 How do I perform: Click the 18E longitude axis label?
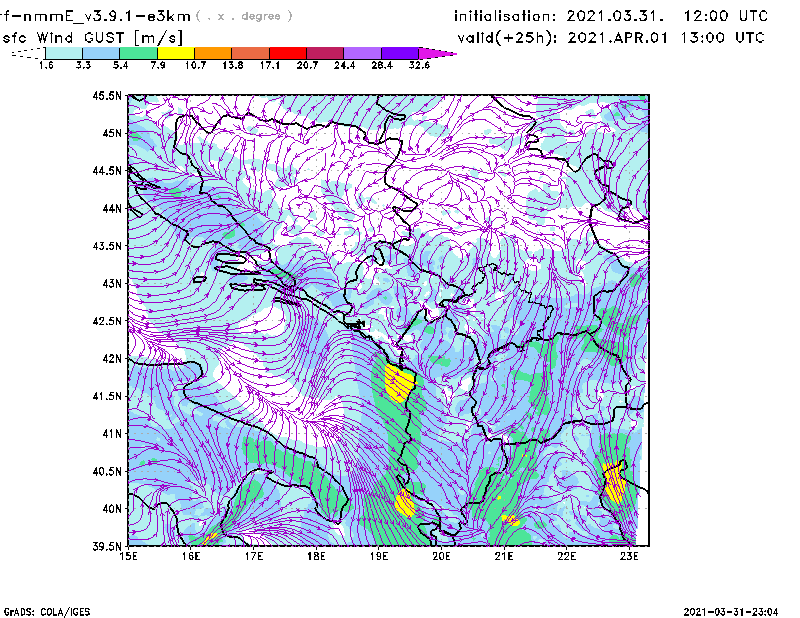point(316,556)
